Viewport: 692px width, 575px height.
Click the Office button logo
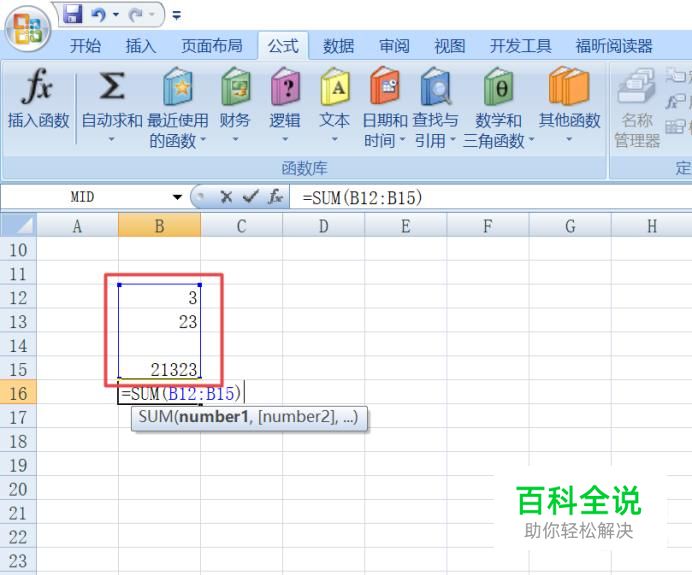pyautogui.click(x=28, y=30)
